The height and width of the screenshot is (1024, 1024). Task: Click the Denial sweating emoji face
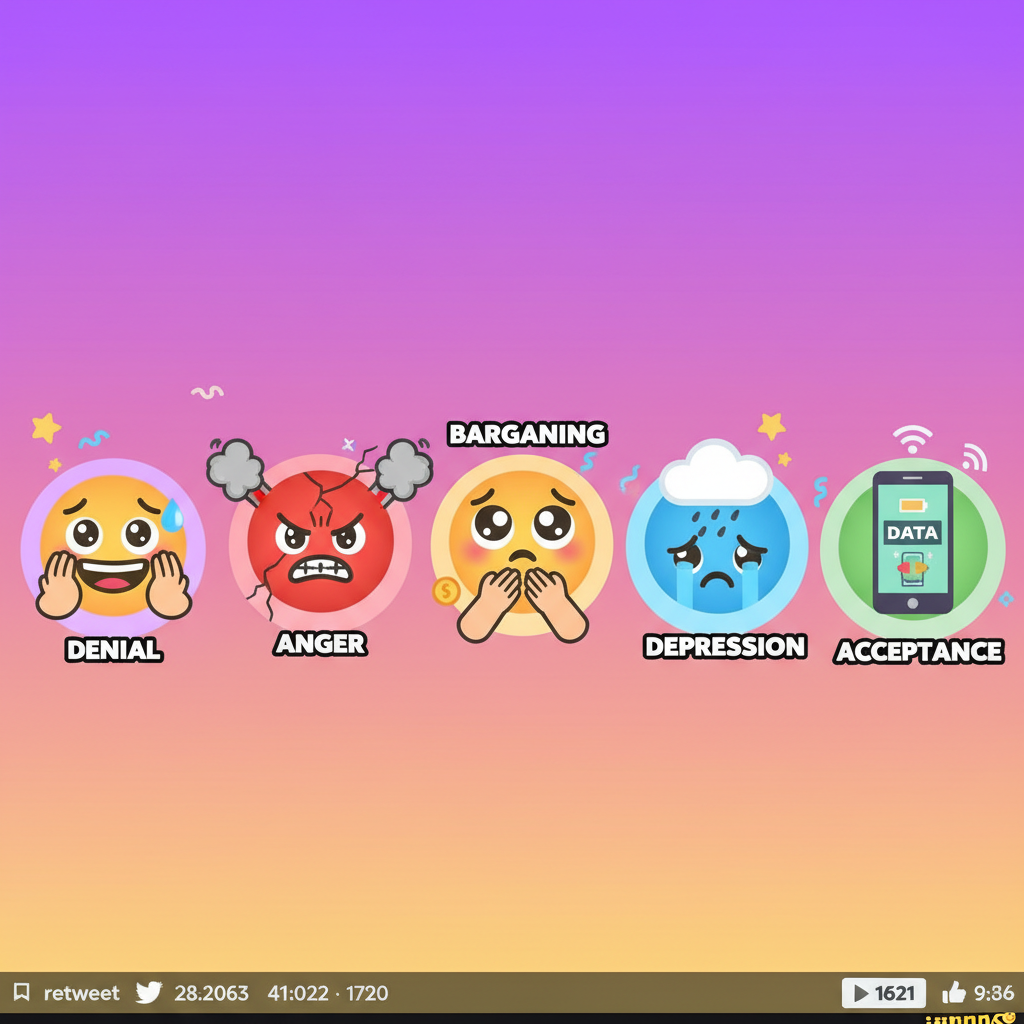pyautogui.click(x=113, y=547)
